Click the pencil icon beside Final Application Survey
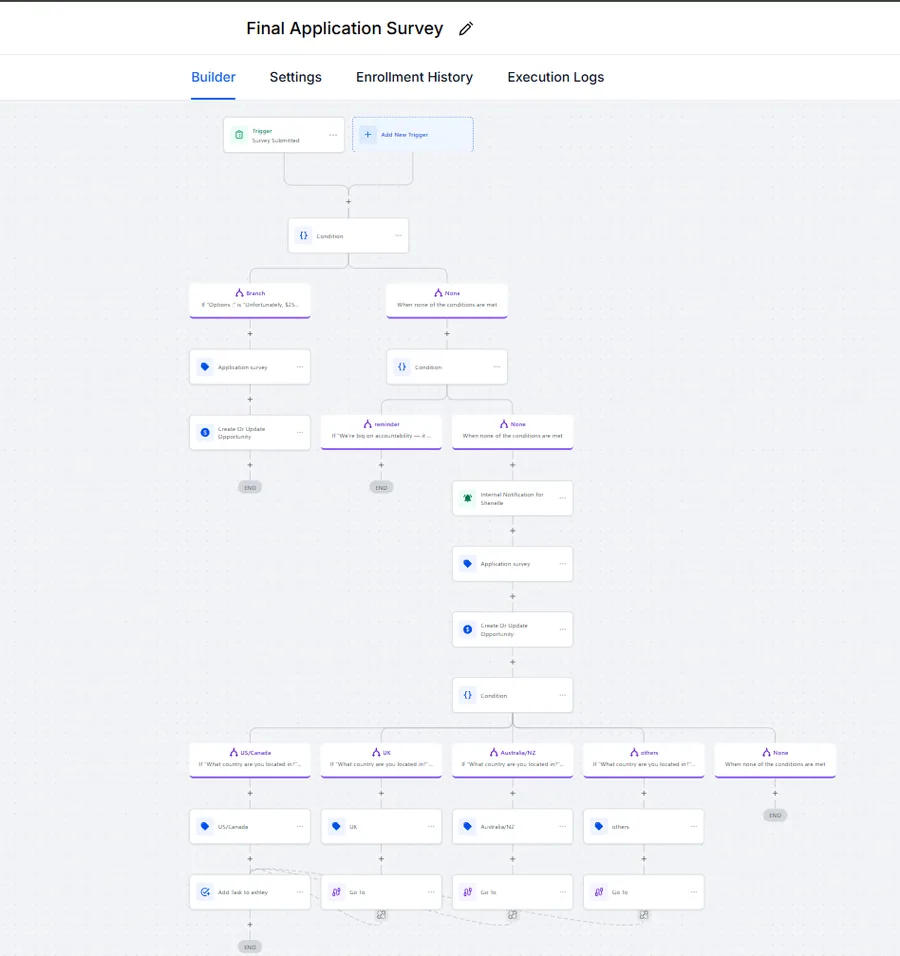Screen dimensions: 900x956 pyautogui.click(x=466, y=29)
